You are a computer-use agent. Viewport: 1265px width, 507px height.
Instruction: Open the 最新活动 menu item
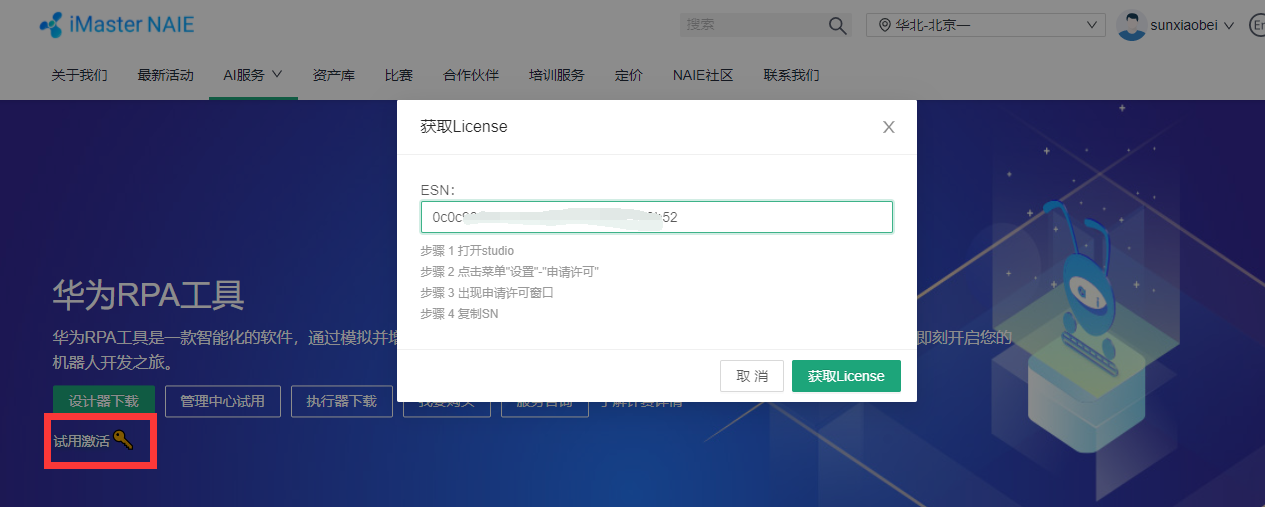(166, 75)
